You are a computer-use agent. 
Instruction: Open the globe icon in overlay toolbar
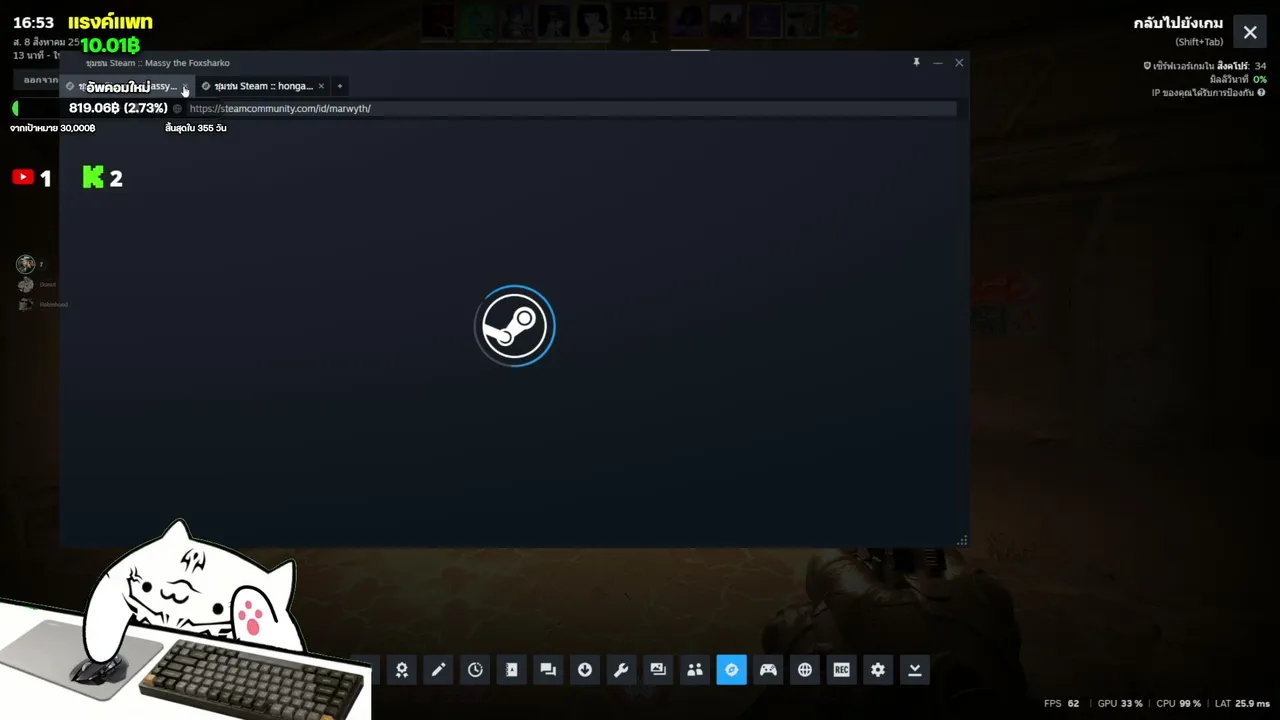click(x=805, y=670)
